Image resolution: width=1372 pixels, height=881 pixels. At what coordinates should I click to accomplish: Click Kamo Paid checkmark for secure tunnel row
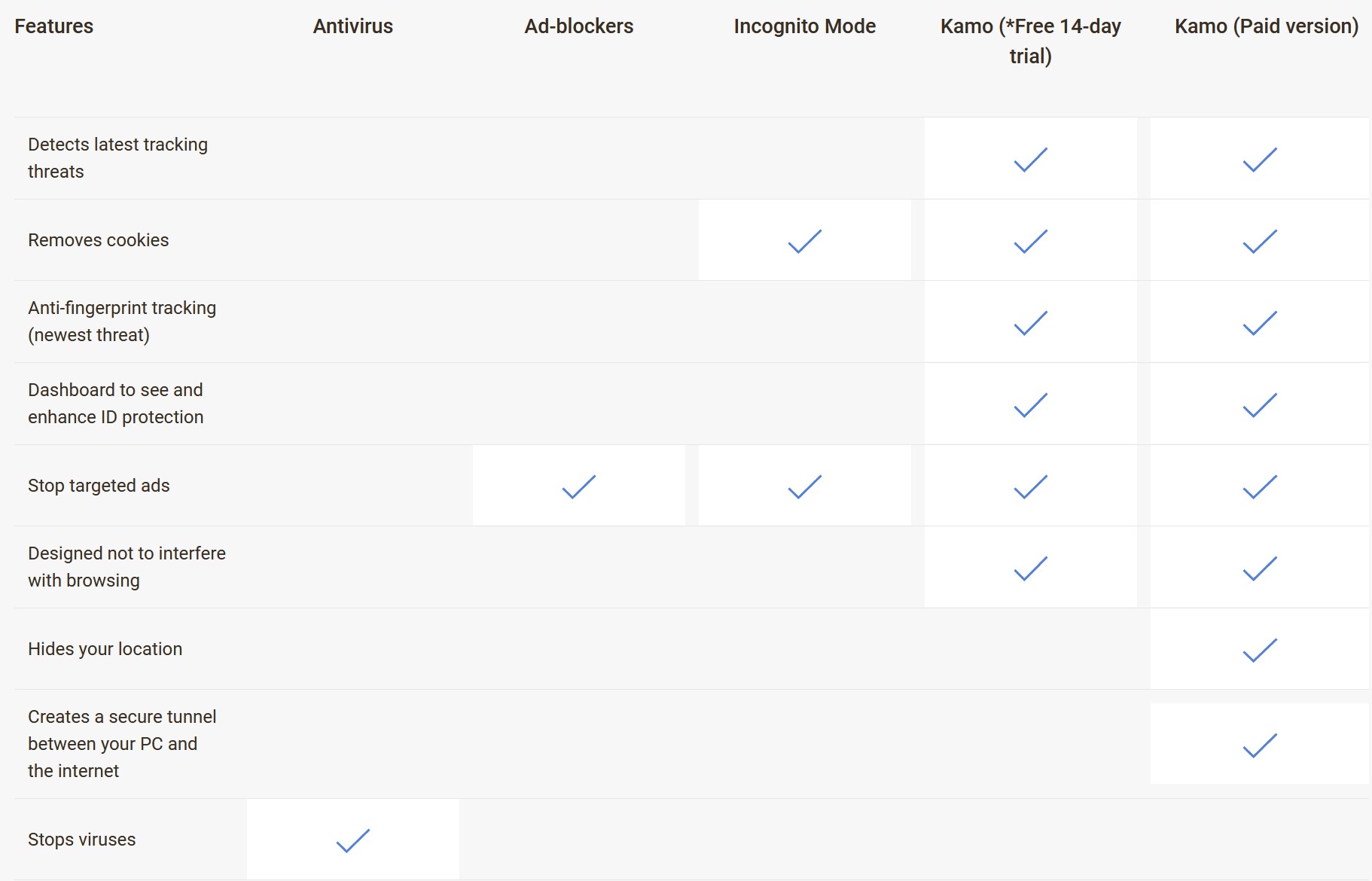(1259, 745)
